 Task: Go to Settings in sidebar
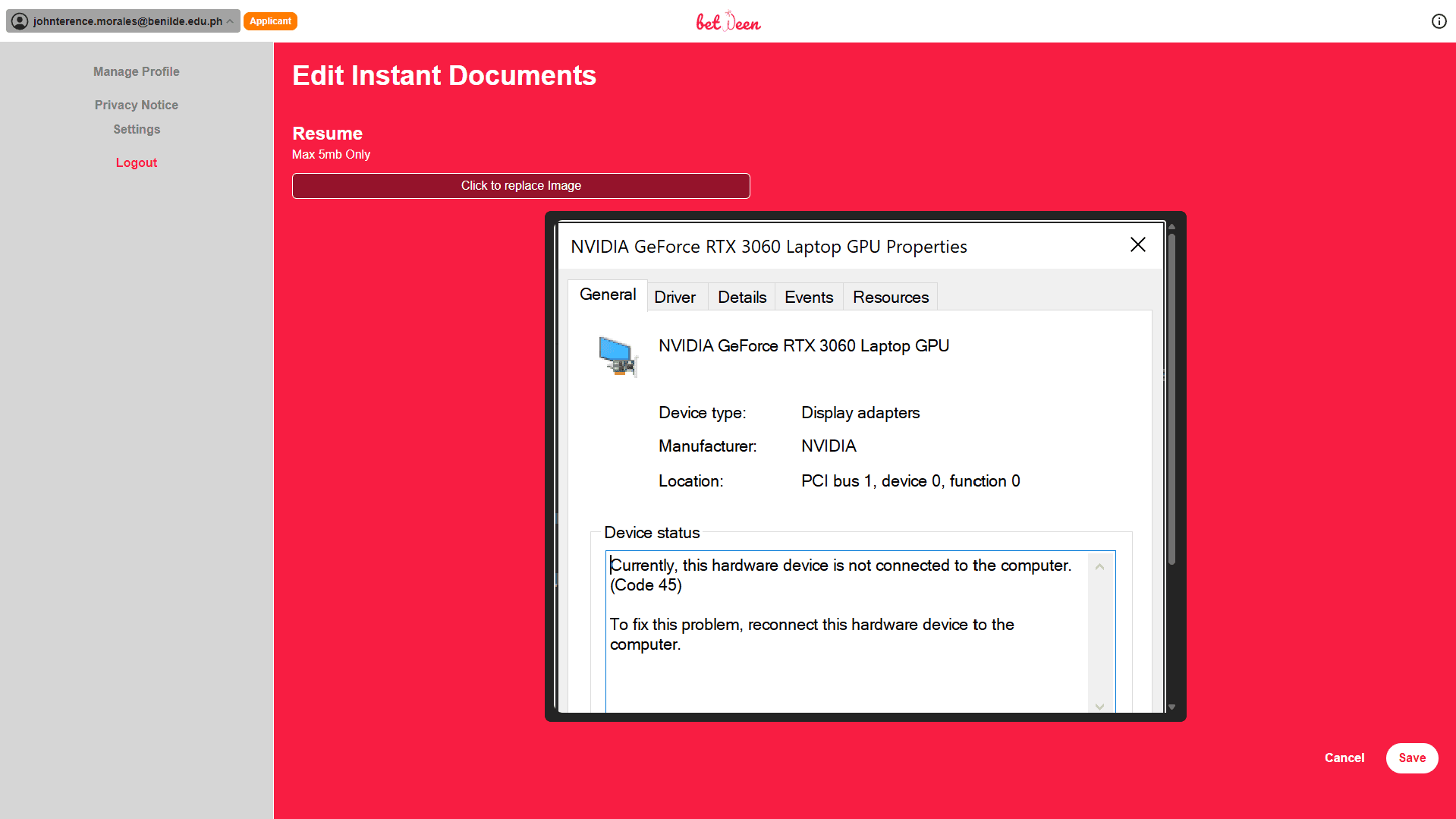tap(137, 129)
